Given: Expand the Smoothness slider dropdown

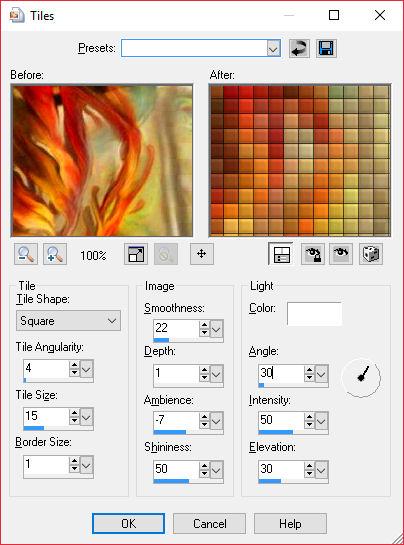Looking at the screenshot, I should tap(216, 329).
